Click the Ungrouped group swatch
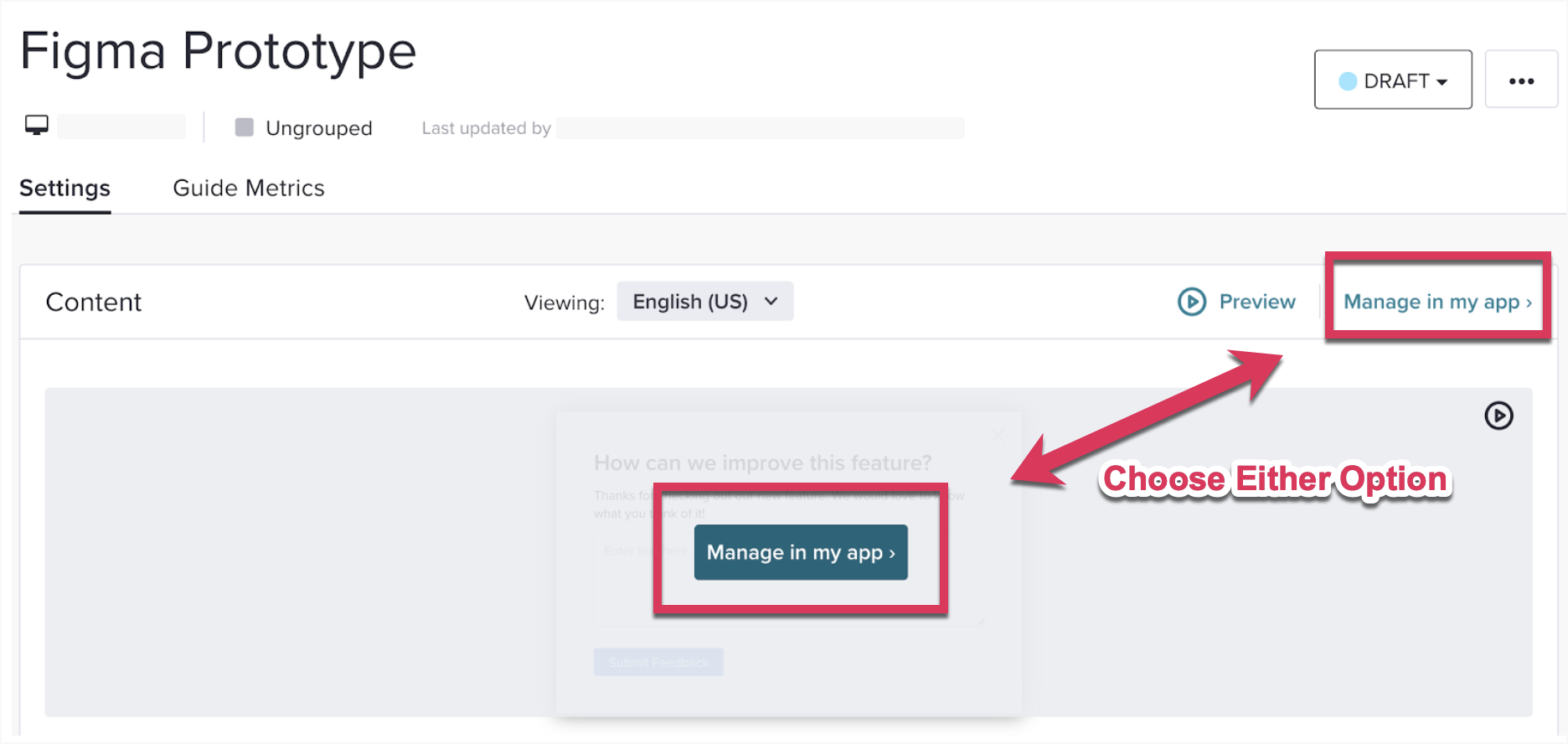Image resolution: width=1568 pixels, height=744 pixels. (x=245, y=127)
